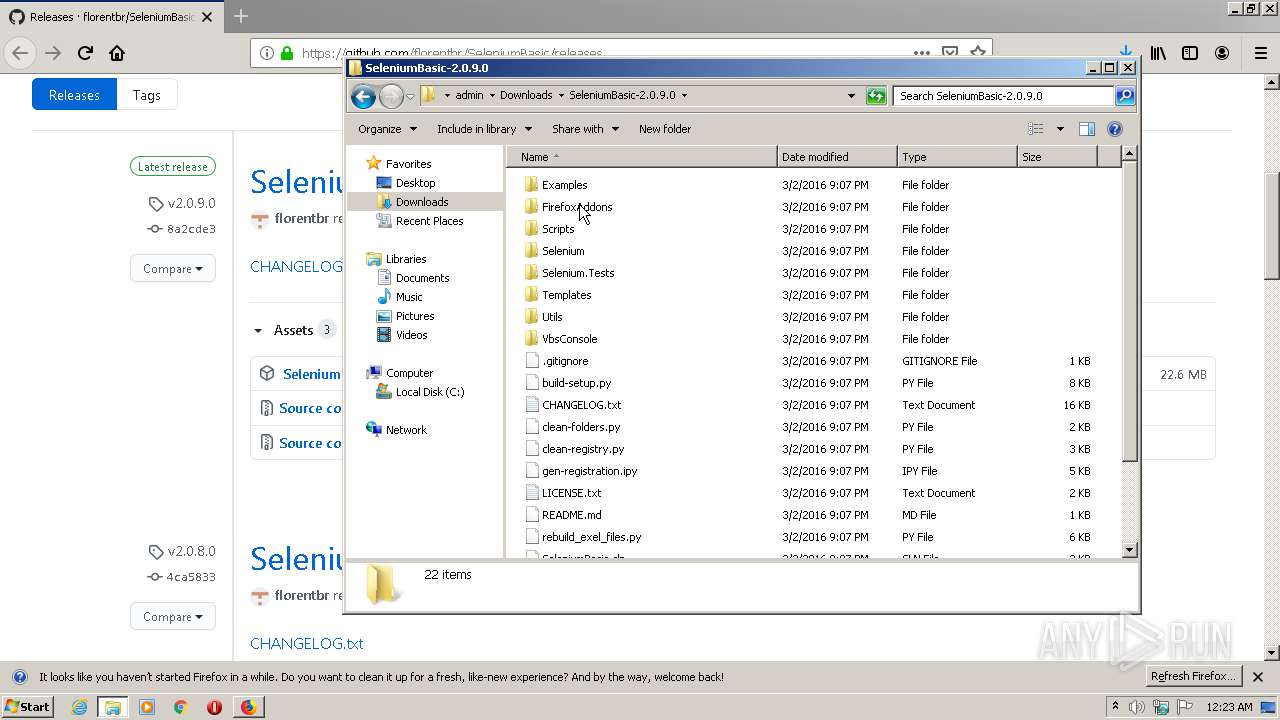Switch to Firefox in the taskbar
Viewport: 1280px width, 720px height.
[x=248, y=707]
